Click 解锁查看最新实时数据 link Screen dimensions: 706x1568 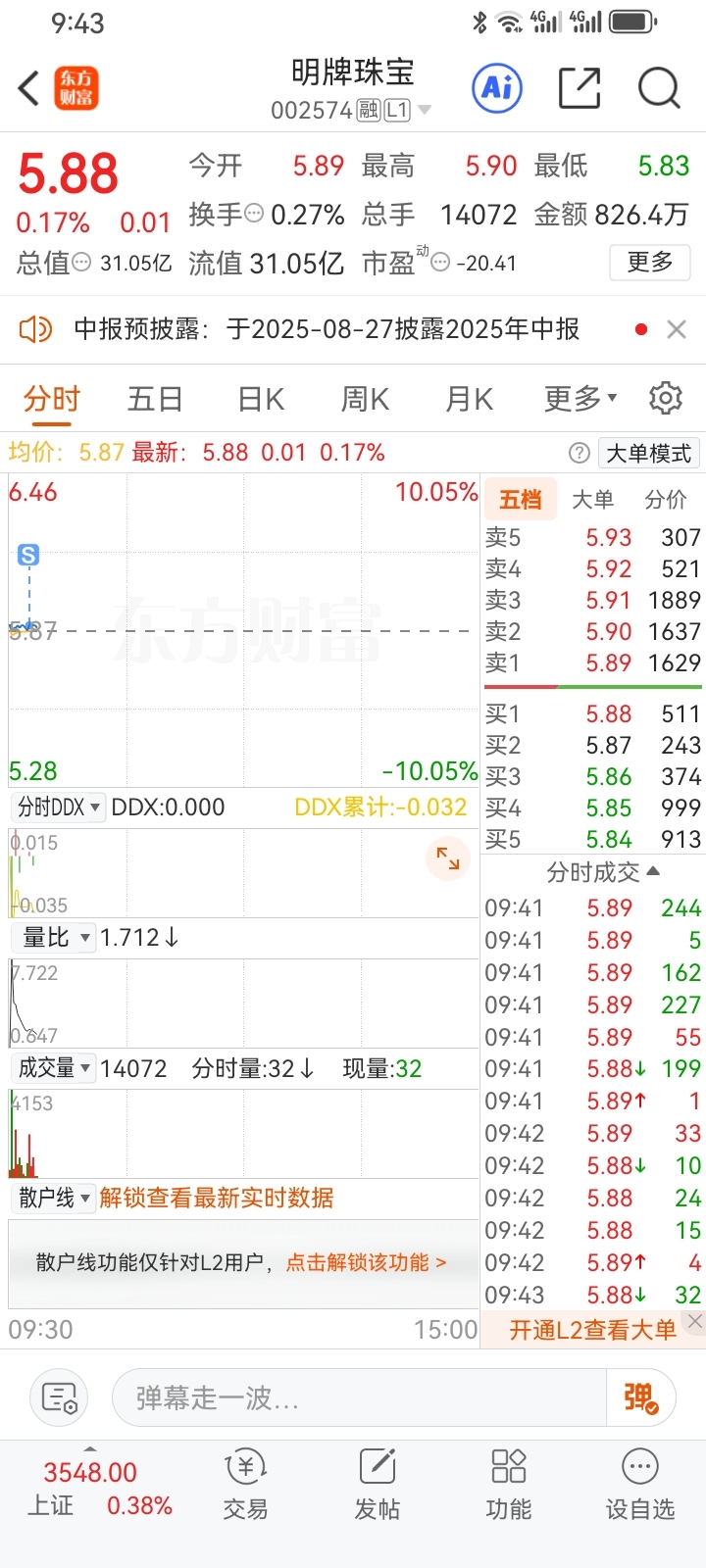217,1198
